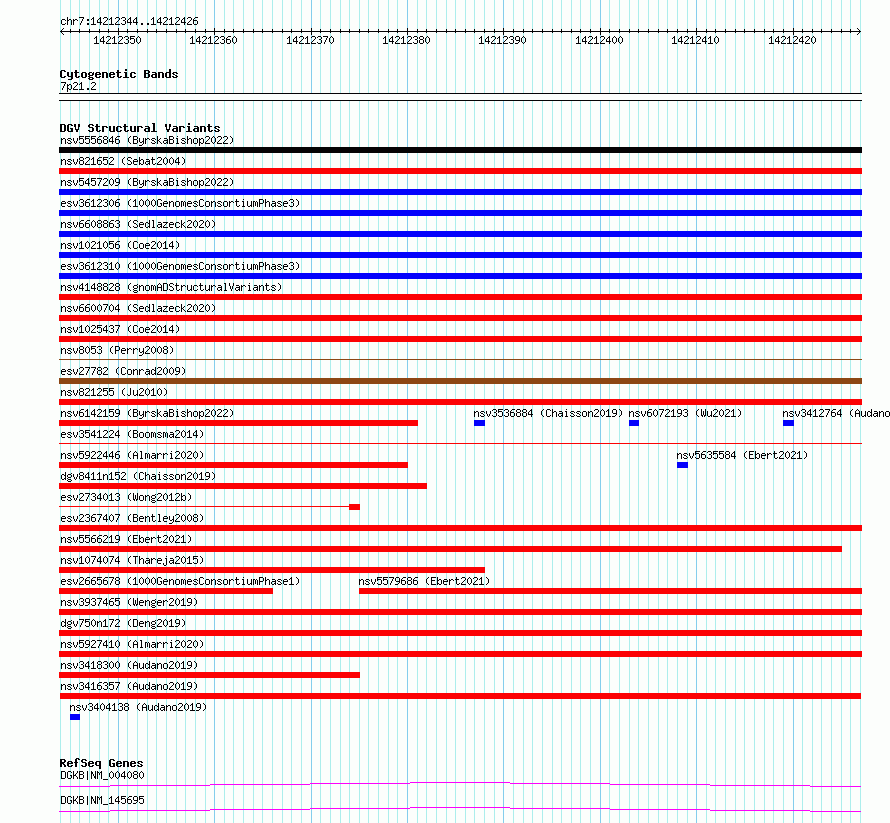This screenshot has width=890, height=823.
Task: Click the short red block of esv2734013
Action: pos(355,507)
